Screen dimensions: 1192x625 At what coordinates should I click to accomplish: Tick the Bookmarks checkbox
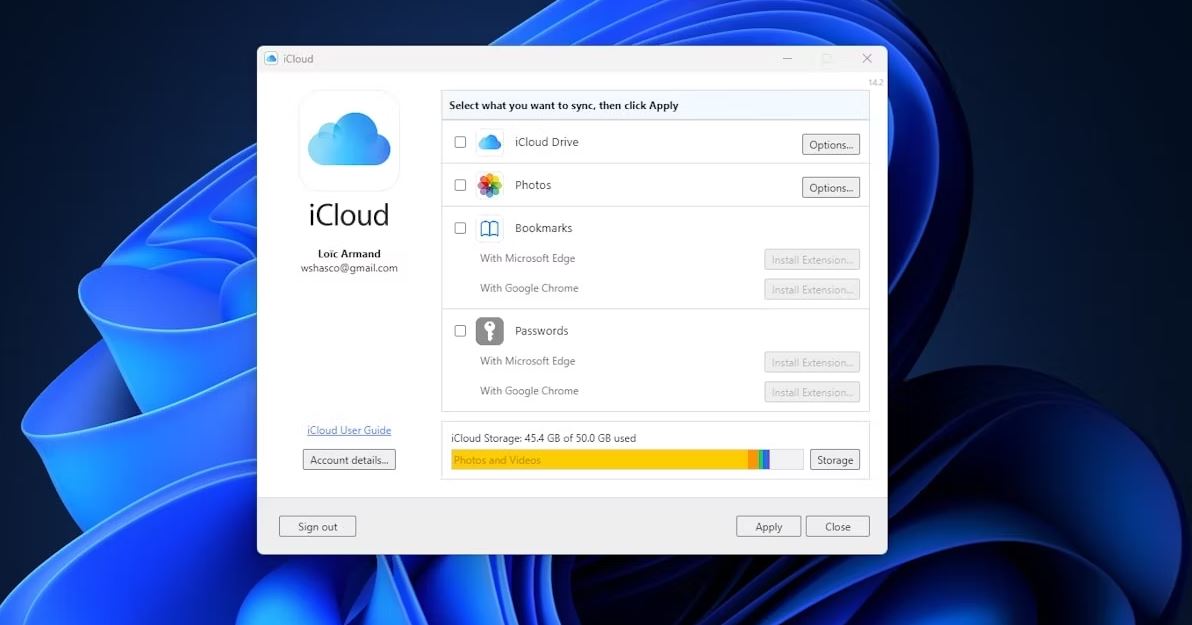click(x=460, y=228)
